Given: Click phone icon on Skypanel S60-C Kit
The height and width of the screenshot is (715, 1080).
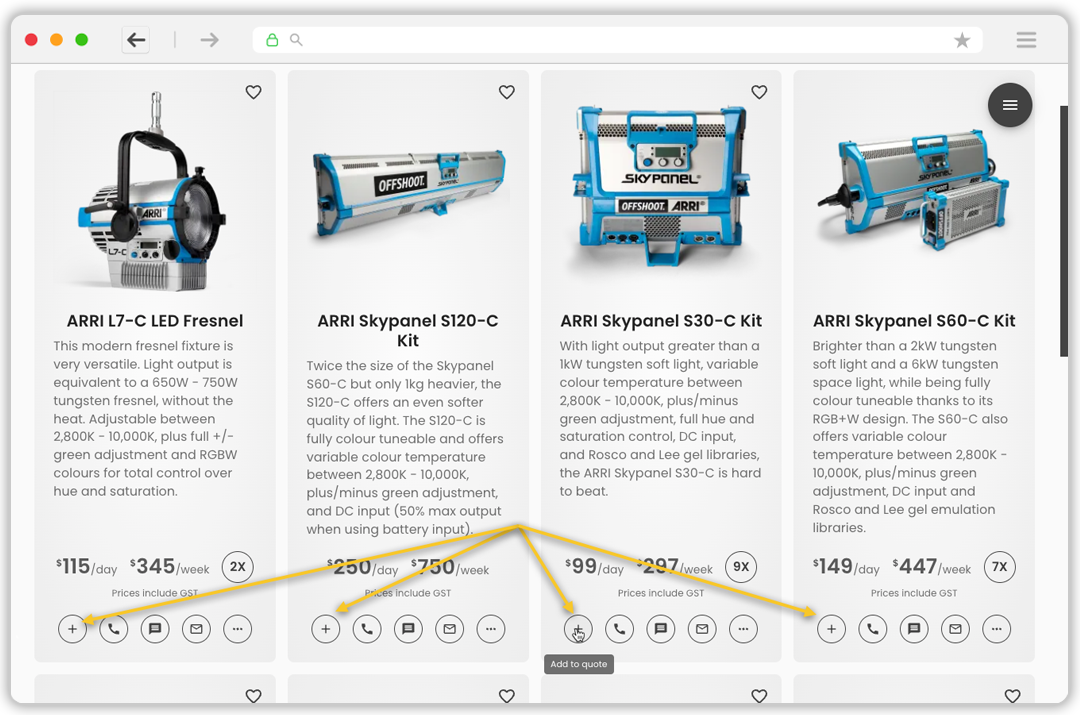Looking at the screenshot, I should (x=873, y=629).
